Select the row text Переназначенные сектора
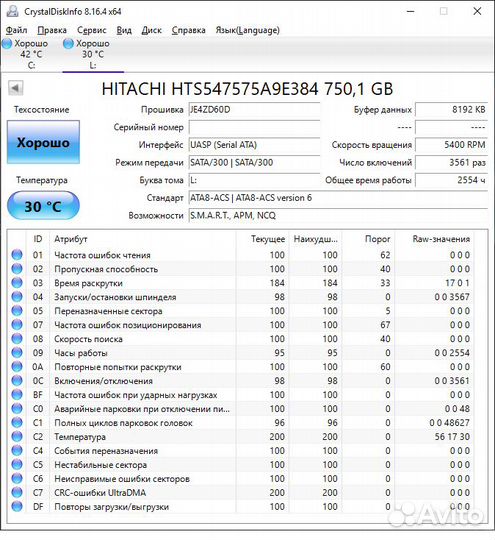 click(108, 311)
